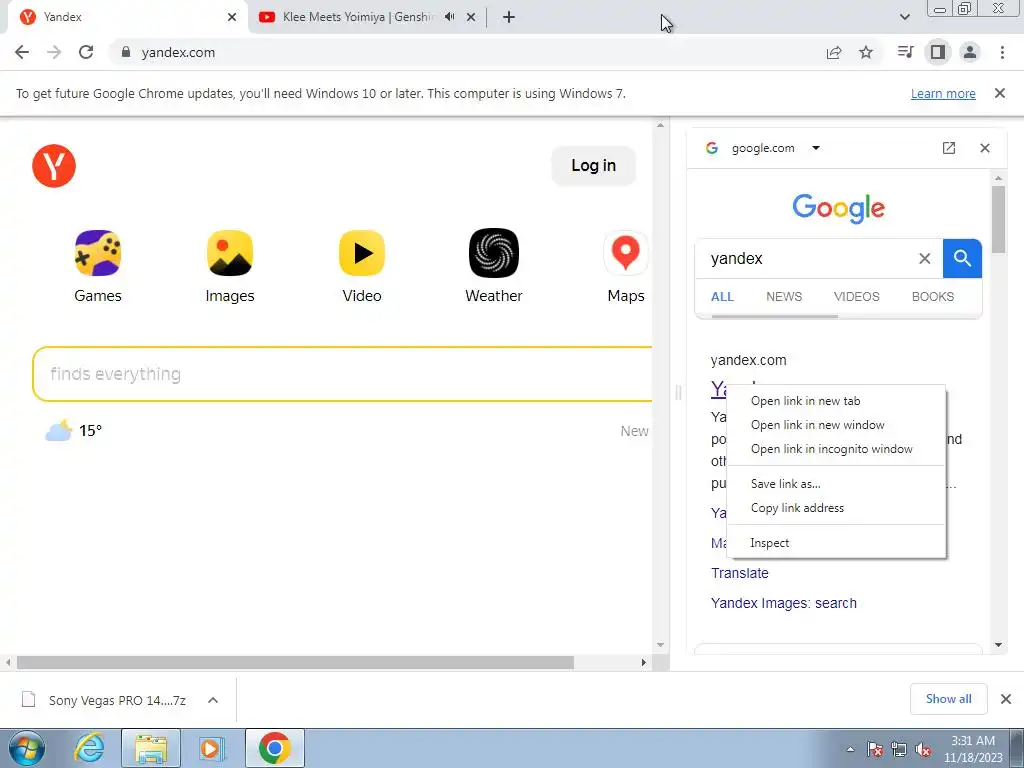Choose Save link as...
This screenshot has width=1024, height=768.
(x=836, y=484)
